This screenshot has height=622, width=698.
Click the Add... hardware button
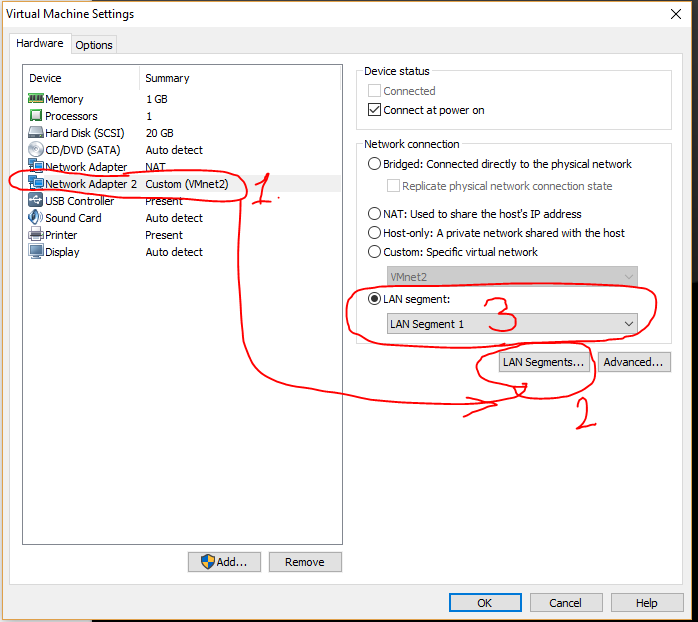pos(224,562)
